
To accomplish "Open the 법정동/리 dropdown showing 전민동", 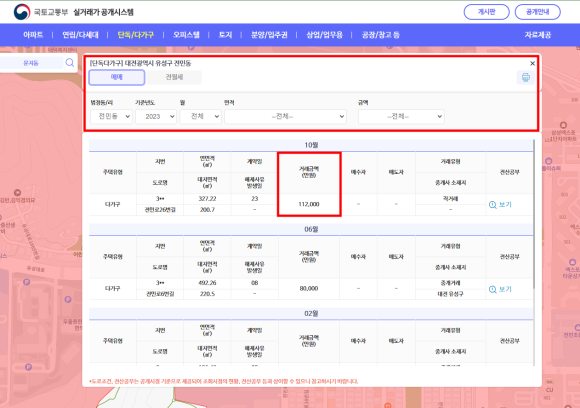I will [111, 117].
